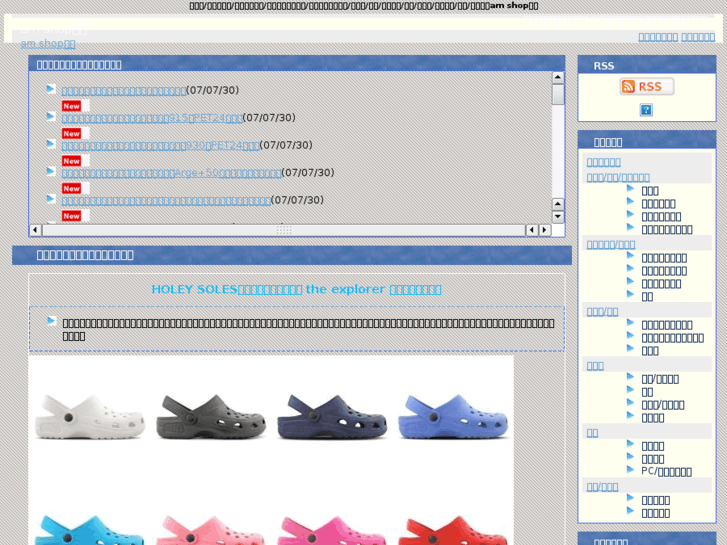Viewport: 727px width, 545px height.
Task: Click the cyan clog shoe image
Action: coord(89,529)
